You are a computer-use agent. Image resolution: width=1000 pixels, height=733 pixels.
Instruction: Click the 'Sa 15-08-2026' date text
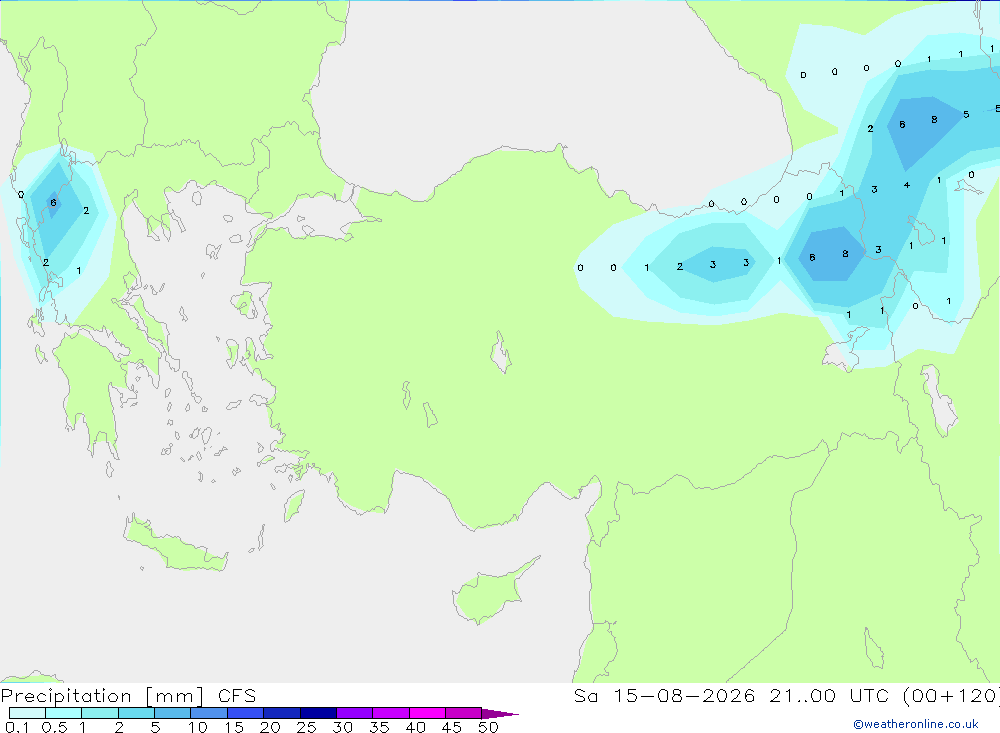(664, 695)
